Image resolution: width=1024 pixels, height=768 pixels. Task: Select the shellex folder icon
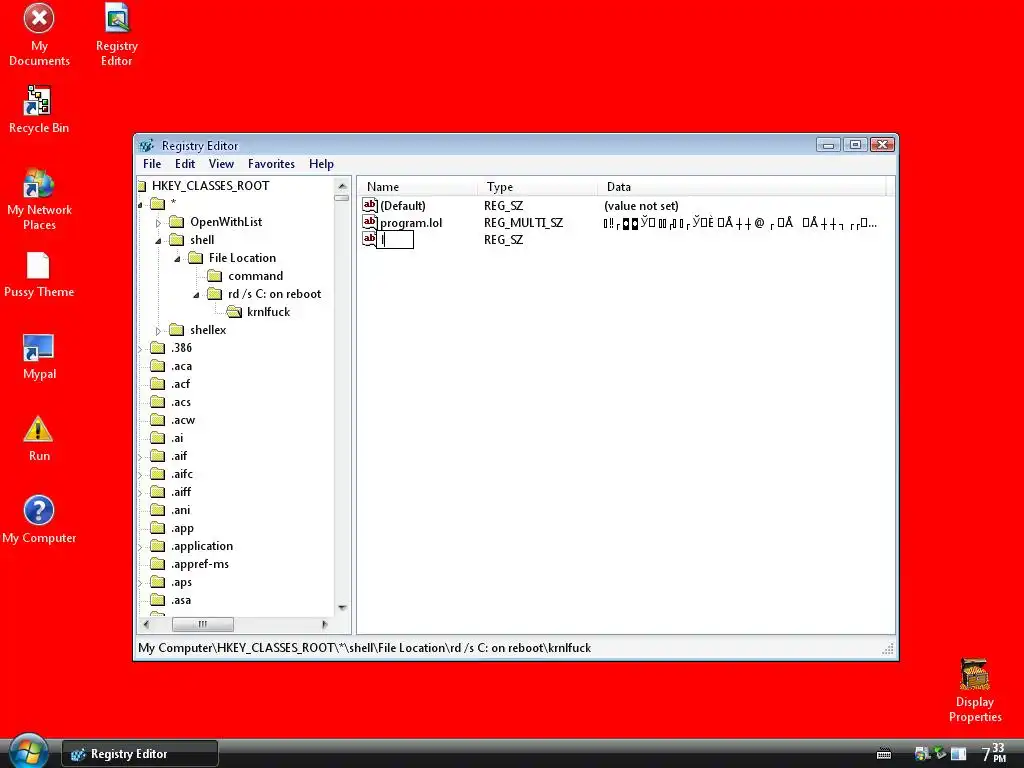(x=176, y=330)
